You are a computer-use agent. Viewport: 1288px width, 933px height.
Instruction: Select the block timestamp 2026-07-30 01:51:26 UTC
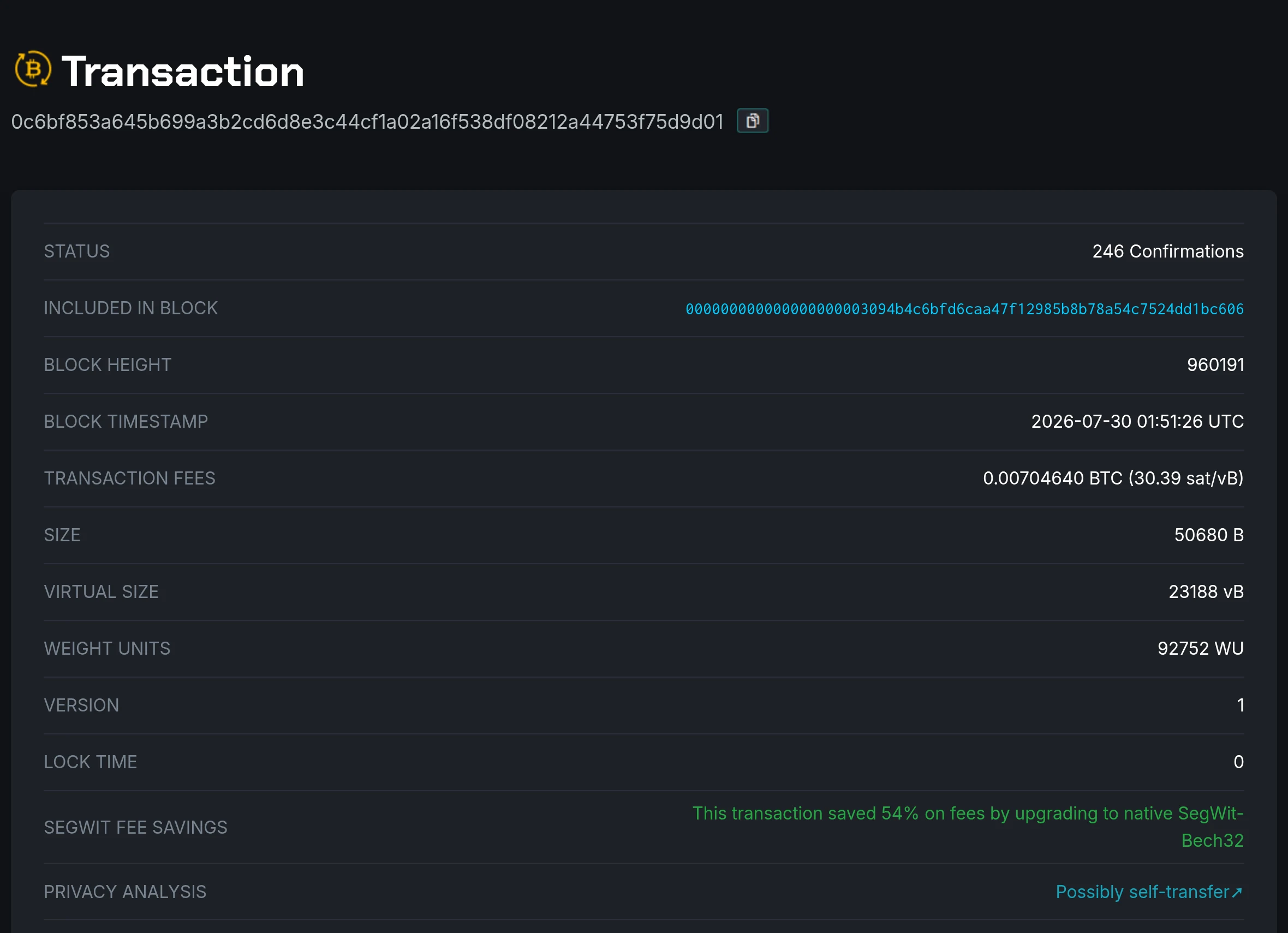[x=1137, y=421]
